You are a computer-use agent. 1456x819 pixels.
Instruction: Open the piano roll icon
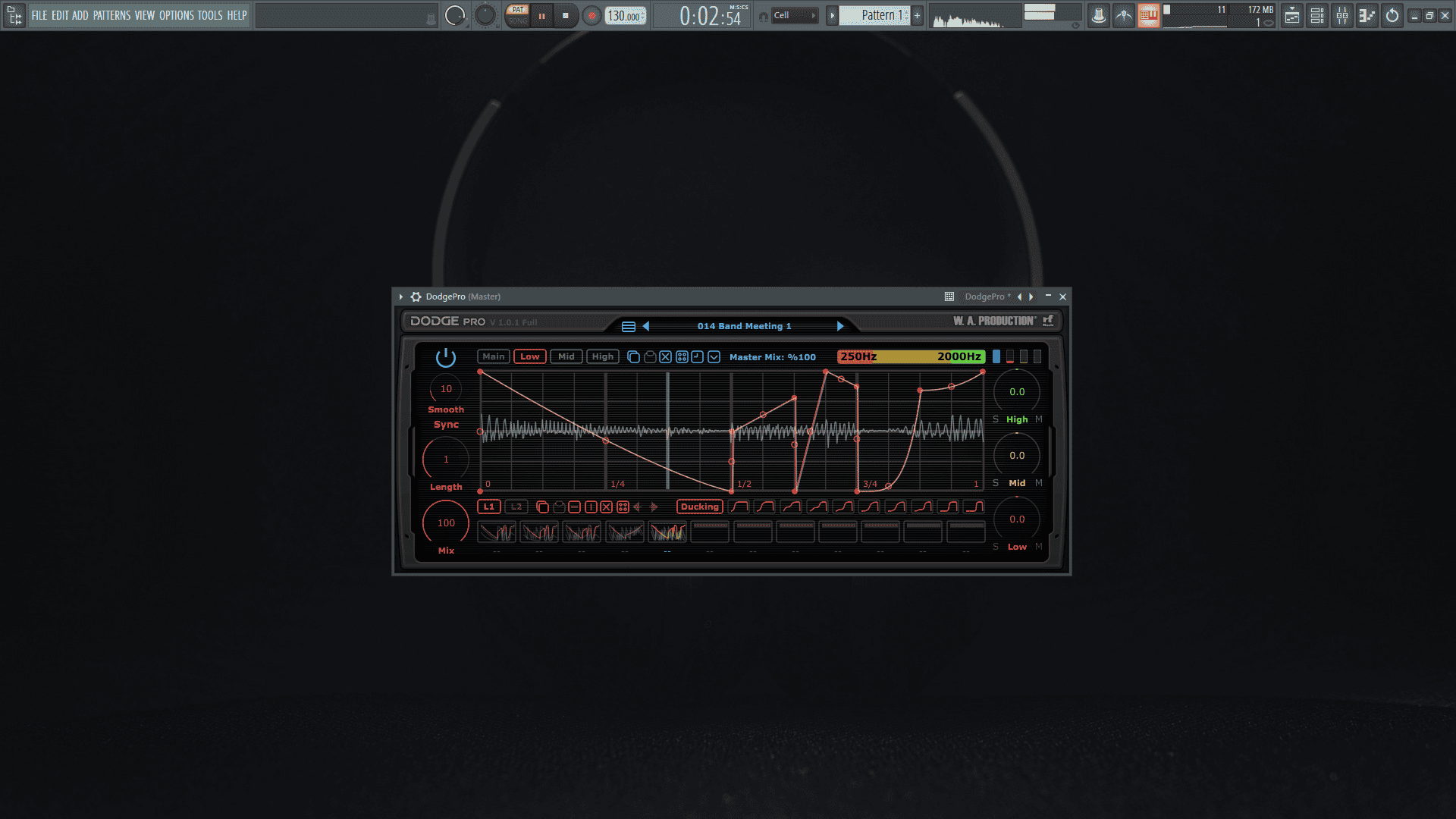(1367, 15)
